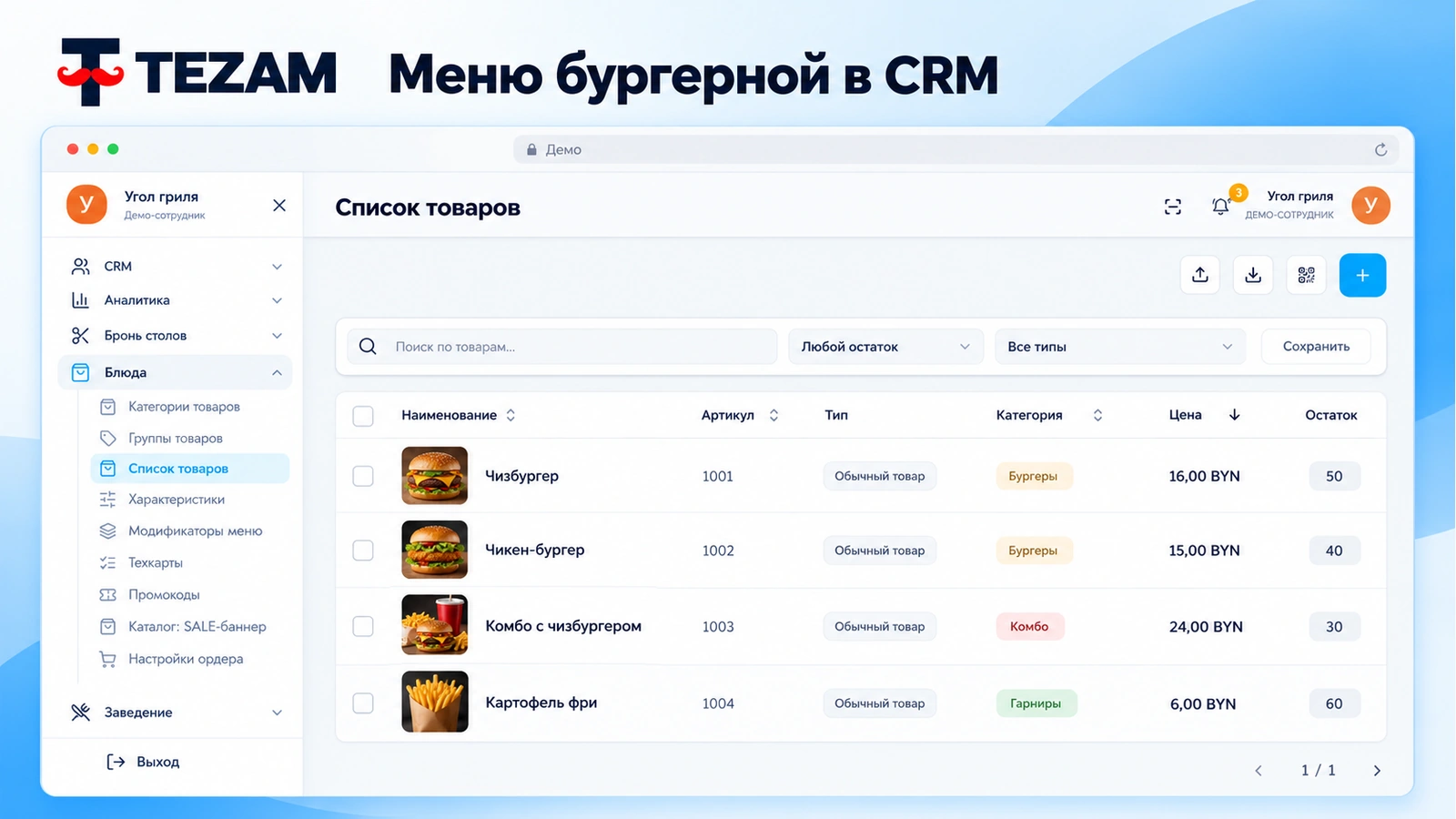Tick the Картофель фри row checkbox
Viewport: 1456px width, 819px height.
363,703
